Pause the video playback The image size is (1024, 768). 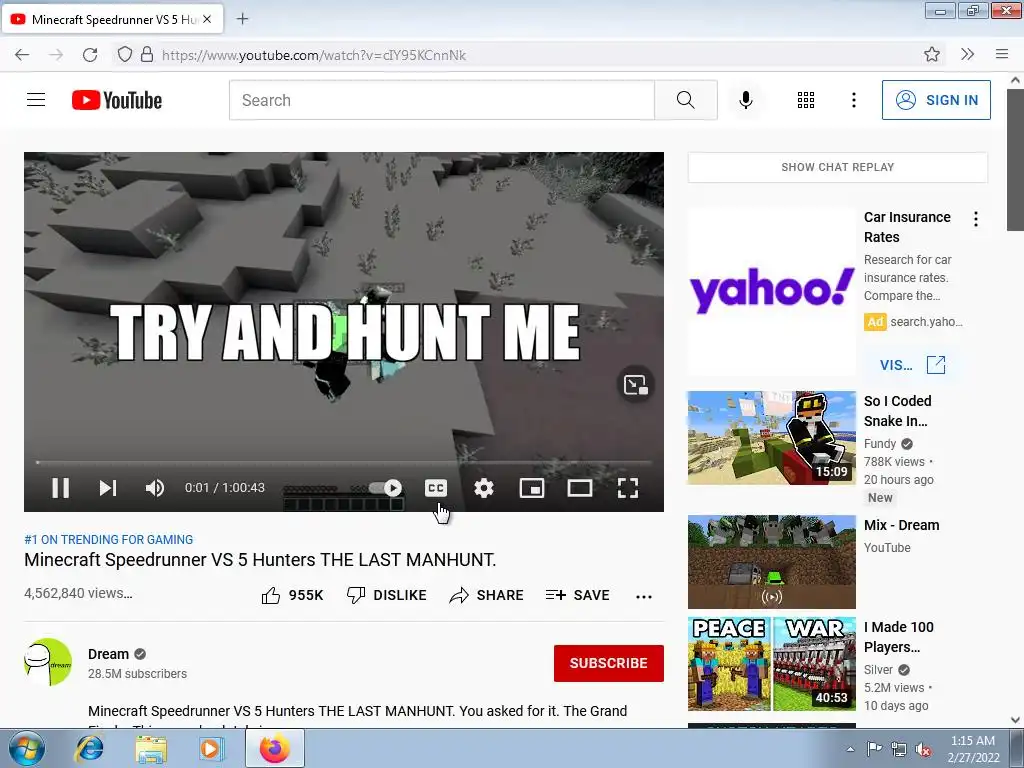click(x=61, y=488)
